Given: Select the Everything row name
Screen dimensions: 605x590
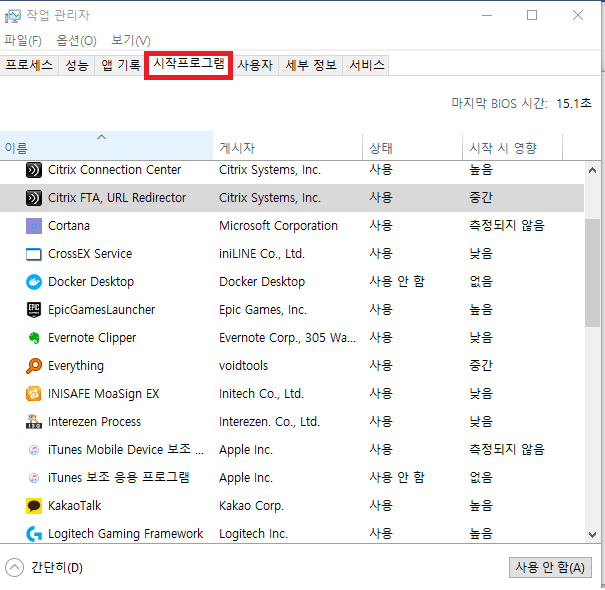Looking at the screenshot, I should (76, 366).
